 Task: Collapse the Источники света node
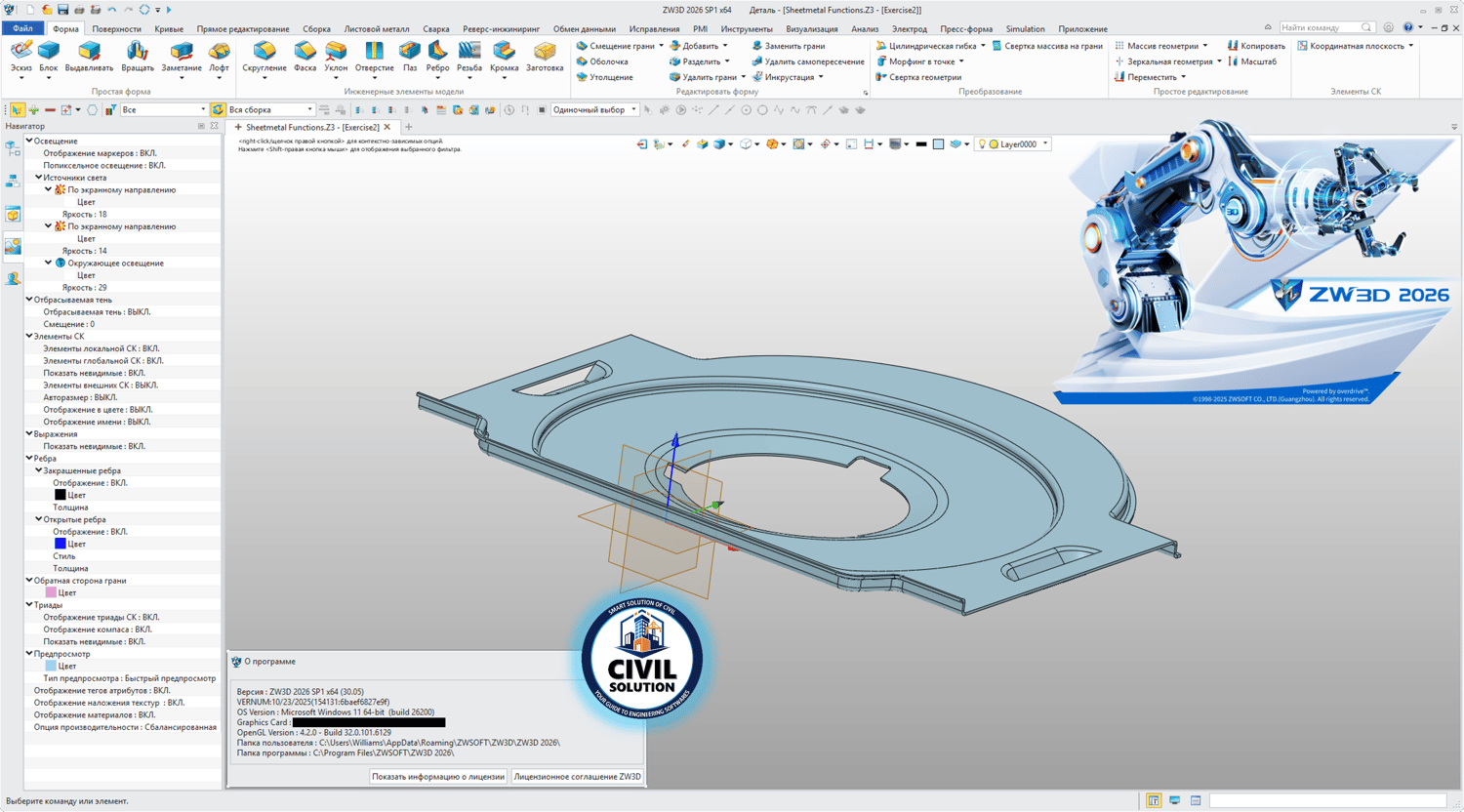(x=39, y=178)
